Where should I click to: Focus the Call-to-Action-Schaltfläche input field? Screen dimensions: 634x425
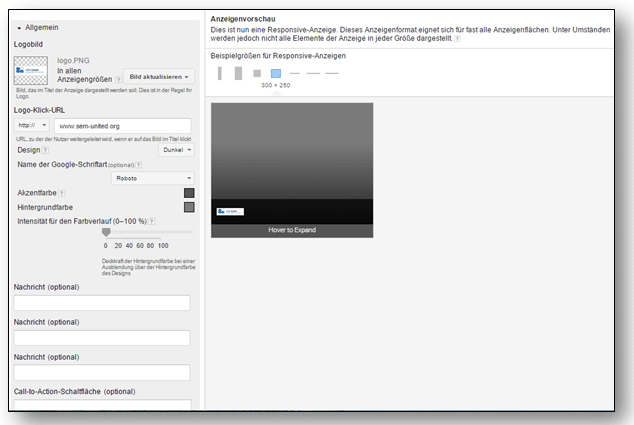coord(102,404)
